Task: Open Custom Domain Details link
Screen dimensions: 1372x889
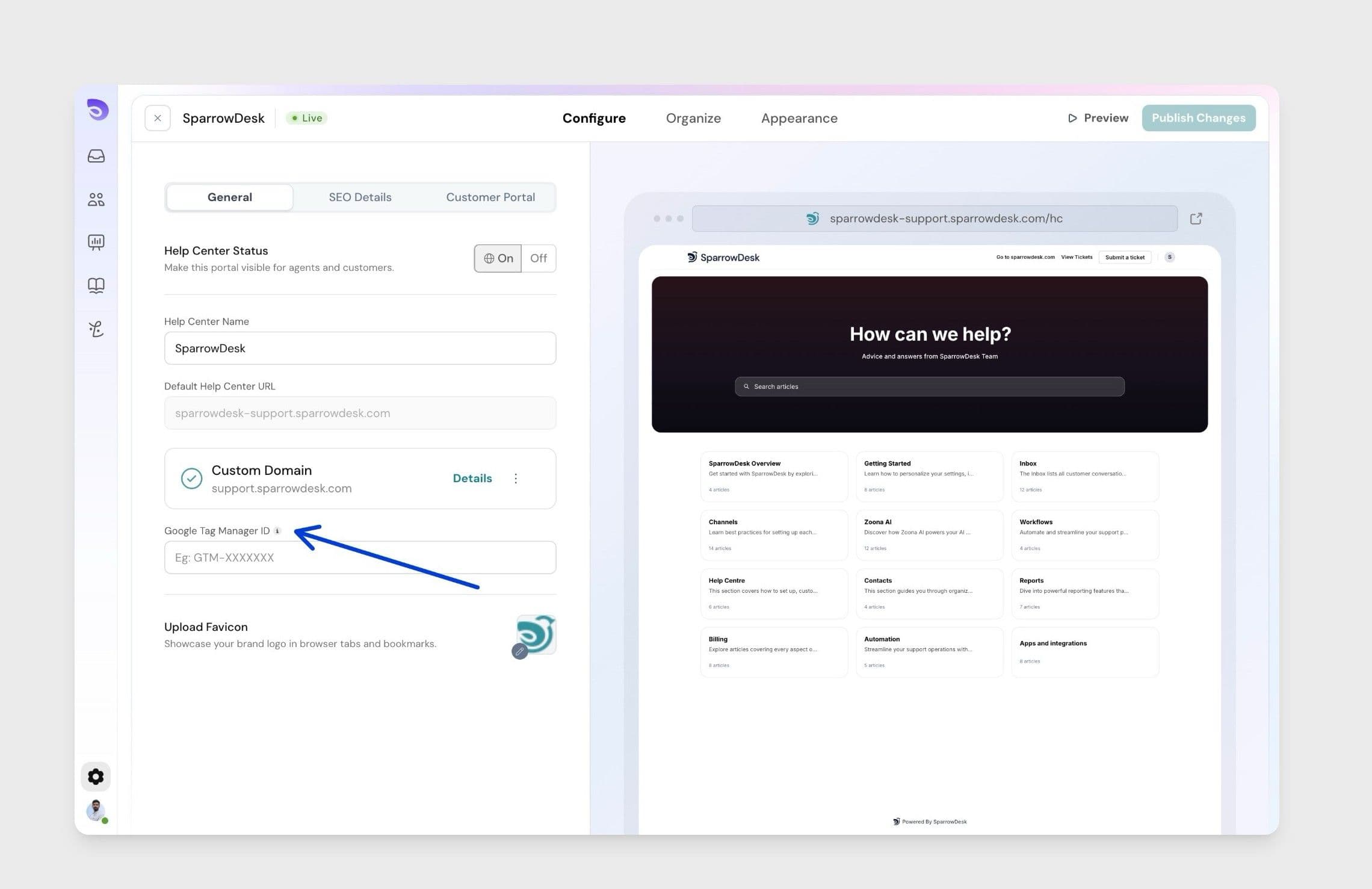Action: [472, 479]
